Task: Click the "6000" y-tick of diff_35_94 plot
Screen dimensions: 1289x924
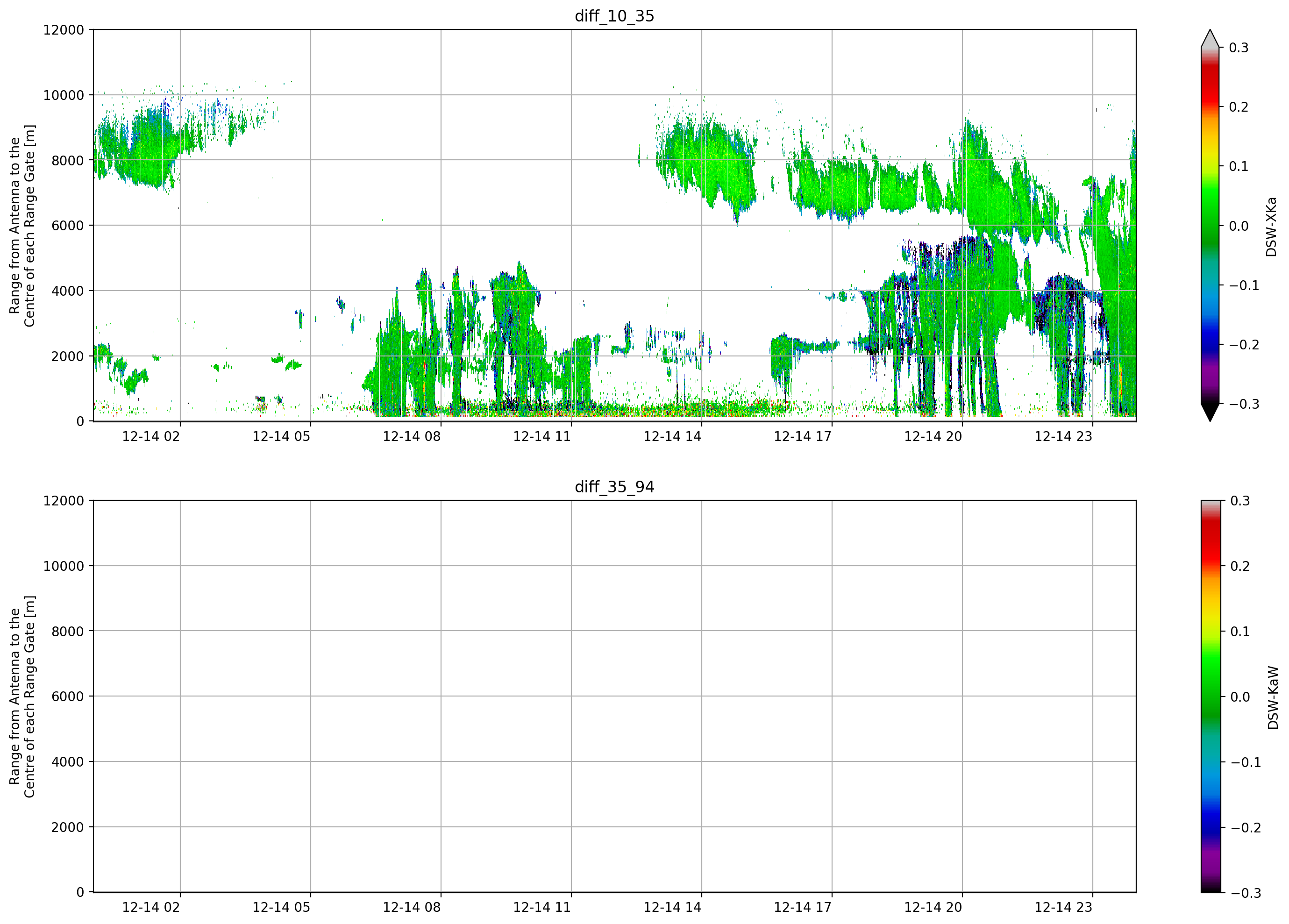Action: [x=68, y=697]
